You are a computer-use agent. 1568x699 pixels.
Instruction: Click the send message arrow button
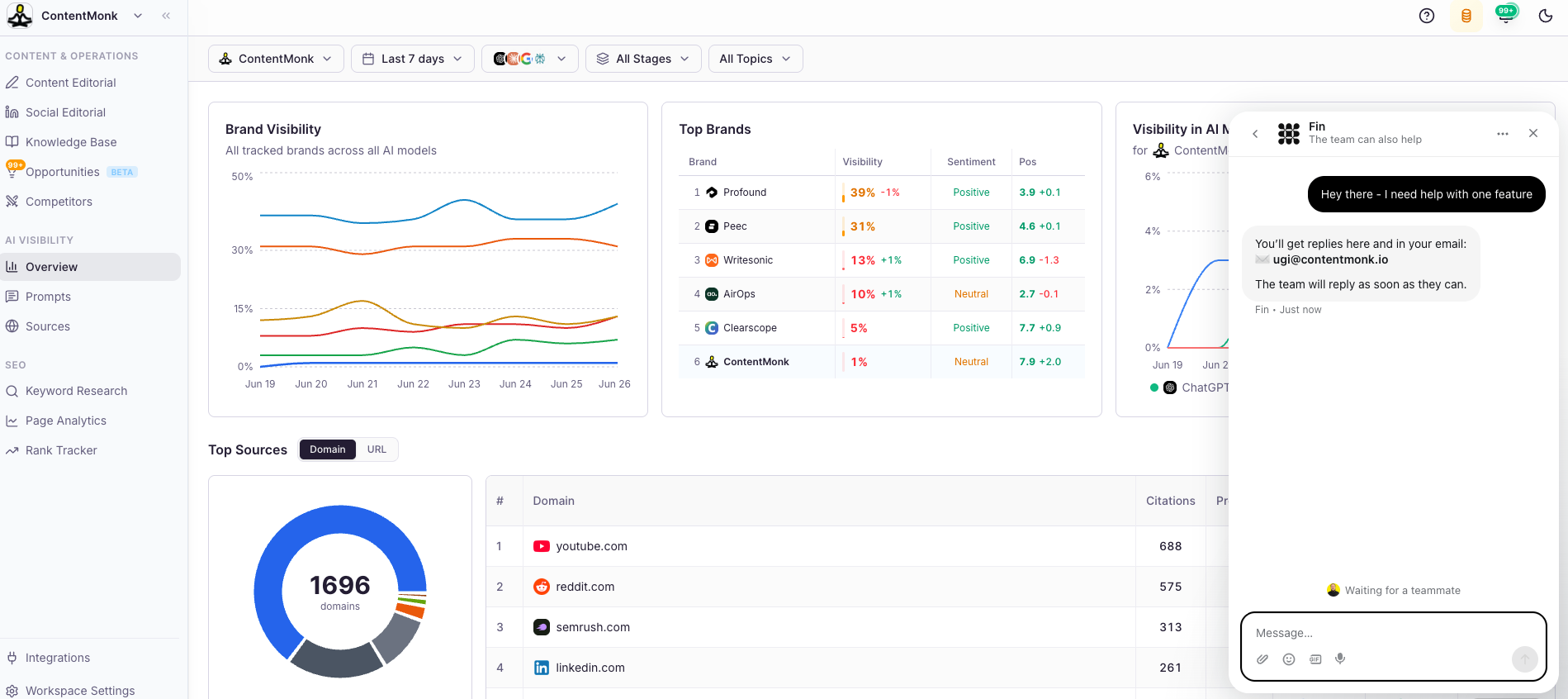1524,659
